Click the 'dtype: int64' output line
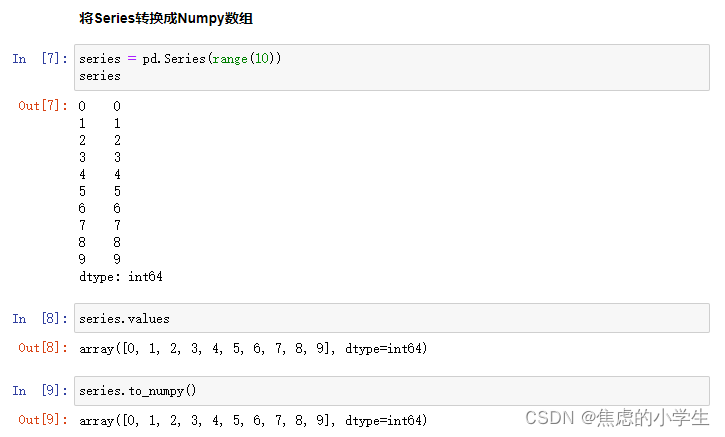This screenshot has width=725, height=437. click(x=120, y=276)
